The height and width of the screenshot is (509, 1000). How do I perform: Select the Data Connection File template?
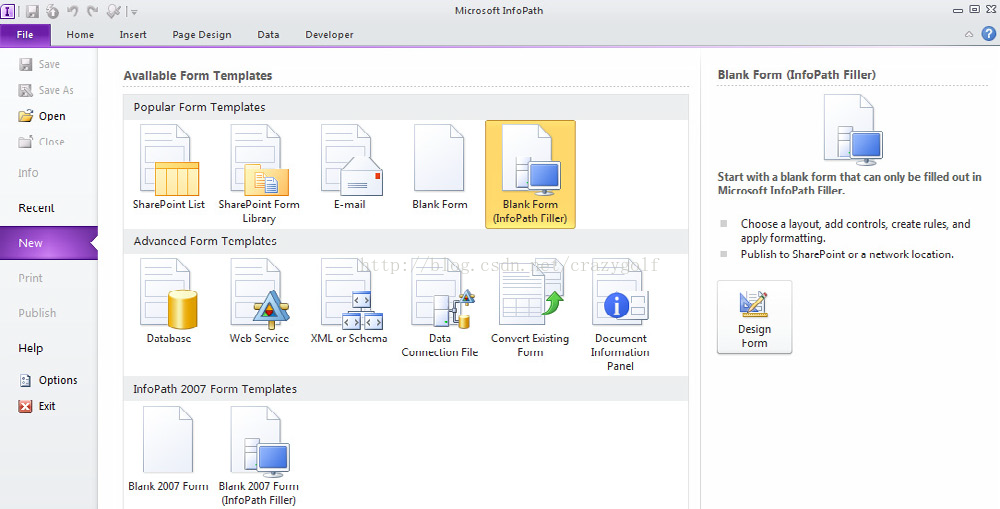(439, 307)
